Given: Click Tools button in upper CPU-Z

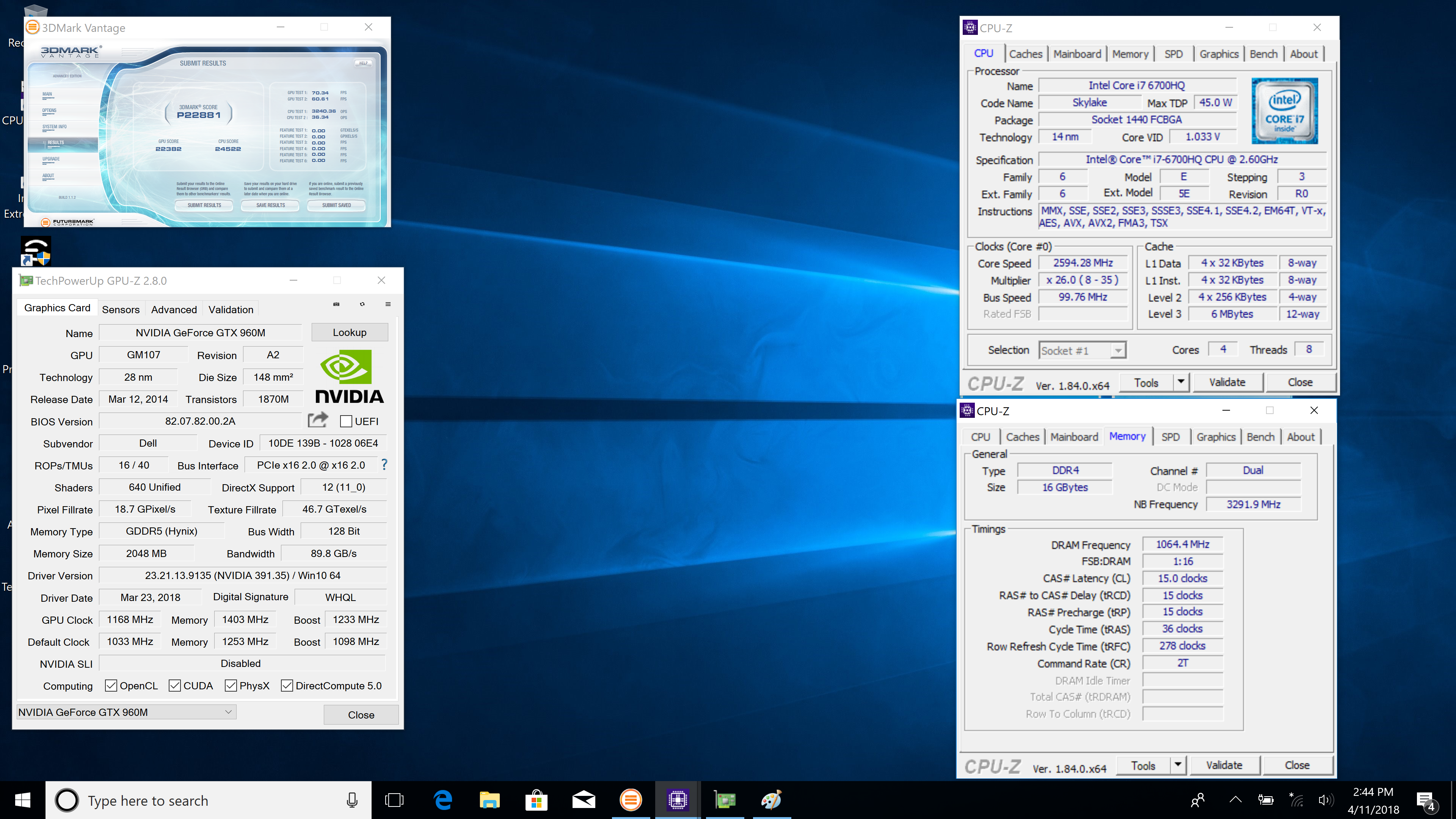Looking at the screenshot, I should 1146,382.
